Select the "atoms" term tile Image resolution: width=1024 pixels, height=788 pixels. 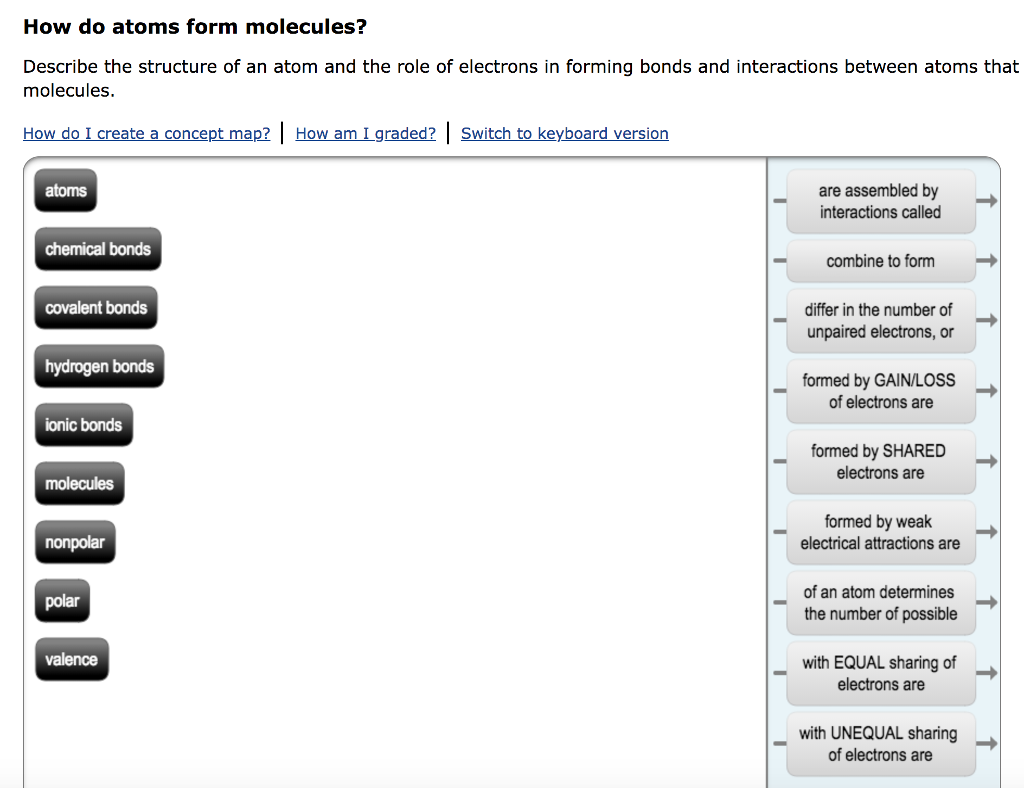coord(64,190)
